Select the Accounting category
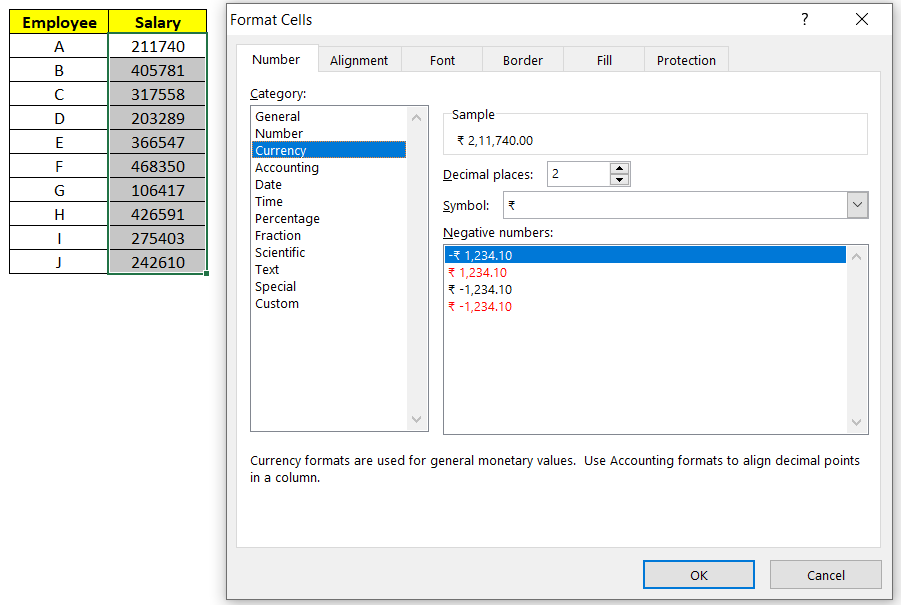Screen dimensions: 901x605 click(287, 167)
